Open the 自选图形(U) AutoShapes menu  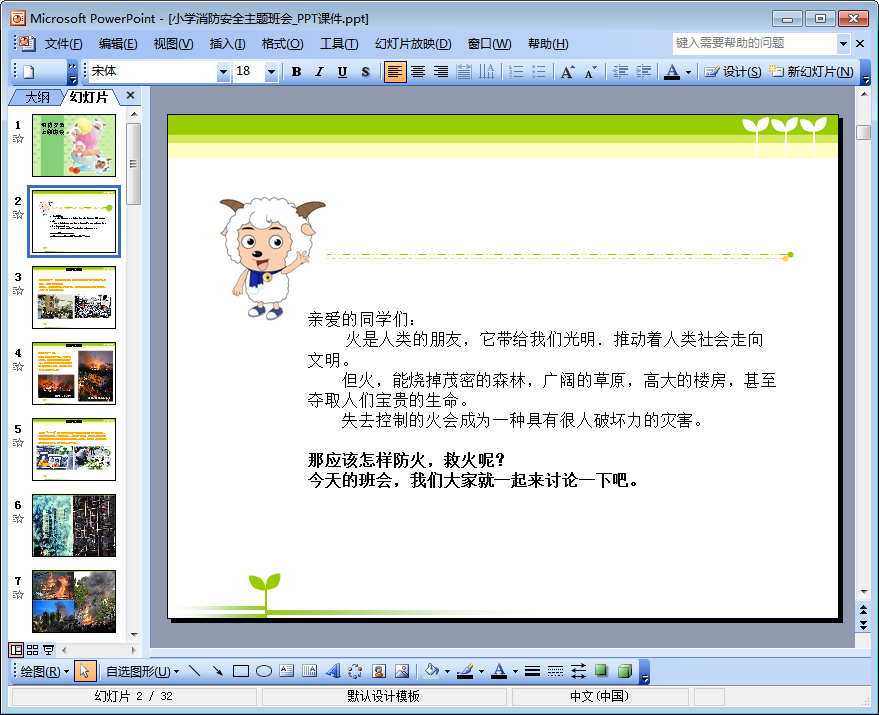142,671
